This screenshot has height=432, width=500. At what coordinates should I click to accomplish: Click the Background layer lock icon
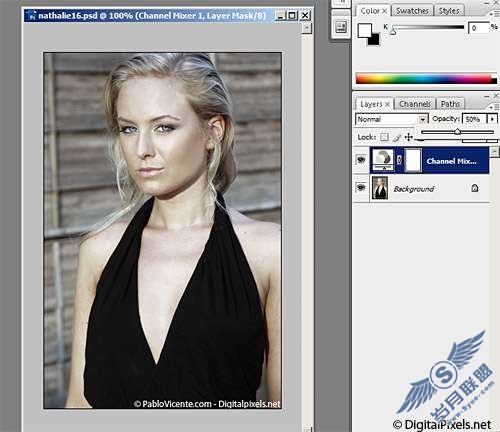pos(475,188)
